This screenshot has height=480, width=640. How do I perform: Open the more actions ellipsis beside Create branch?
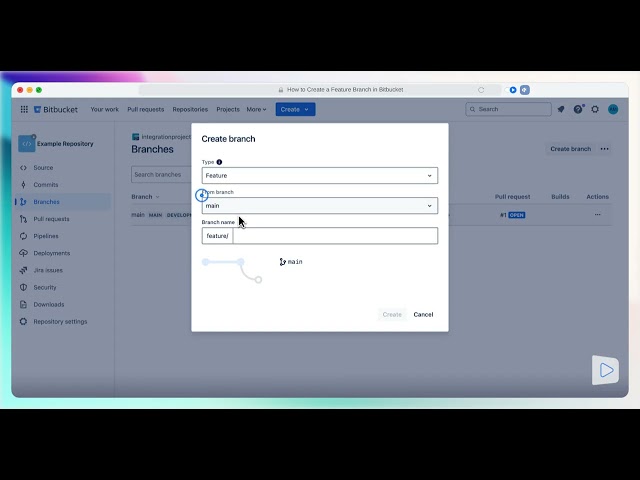coord(604,149)
